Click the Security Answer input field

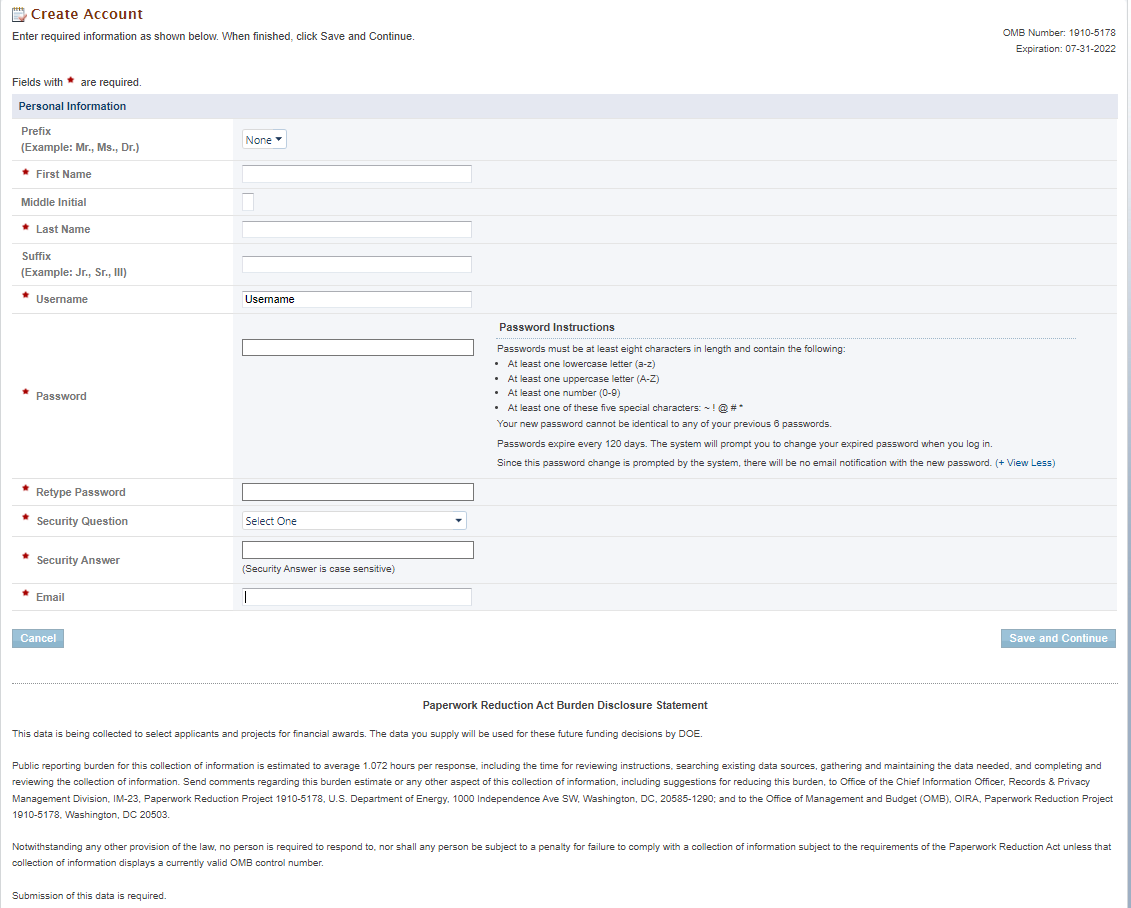coord(358,550)
